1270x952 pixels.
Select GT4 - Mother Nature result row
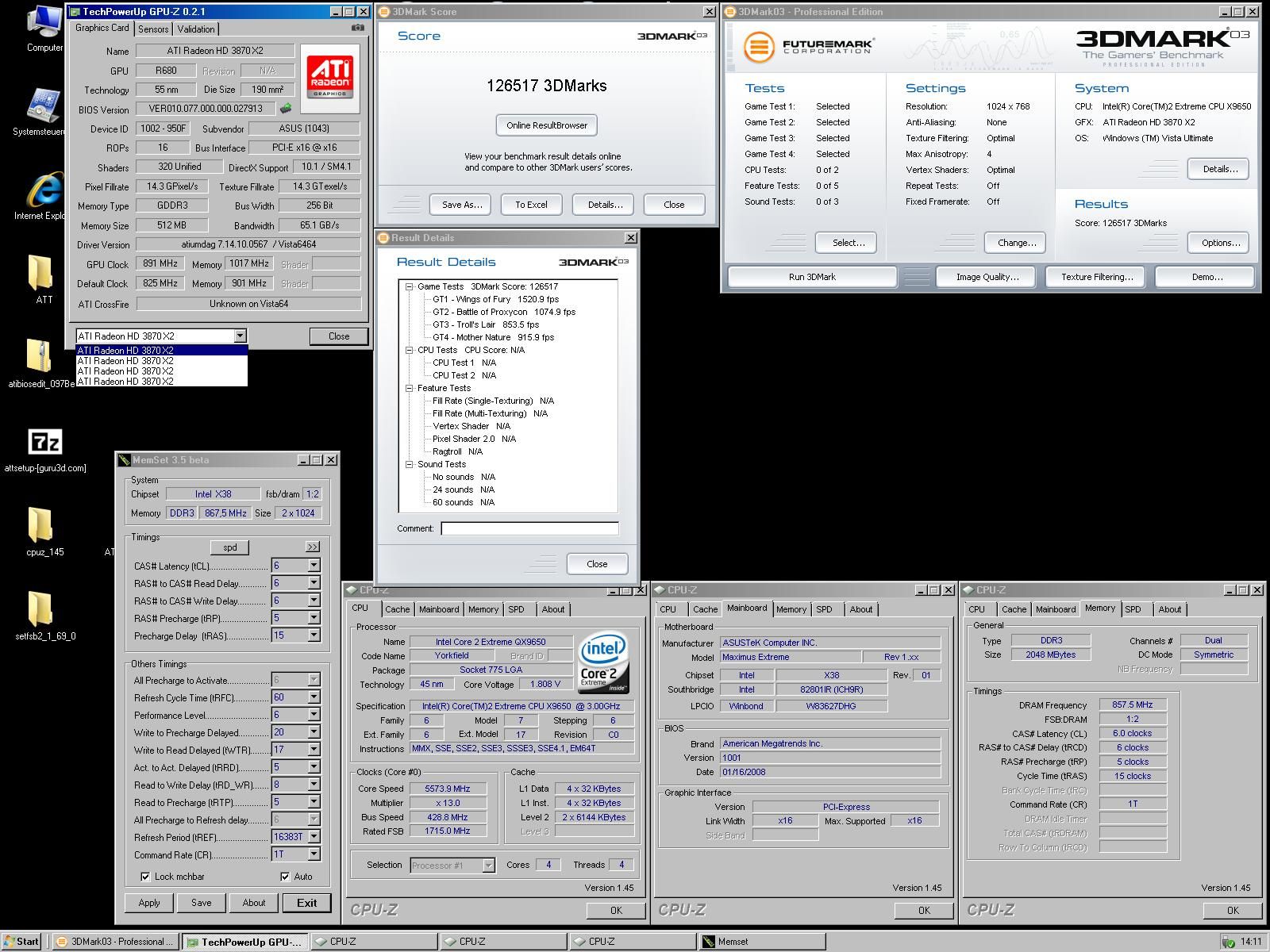click(x=493, y=337)
